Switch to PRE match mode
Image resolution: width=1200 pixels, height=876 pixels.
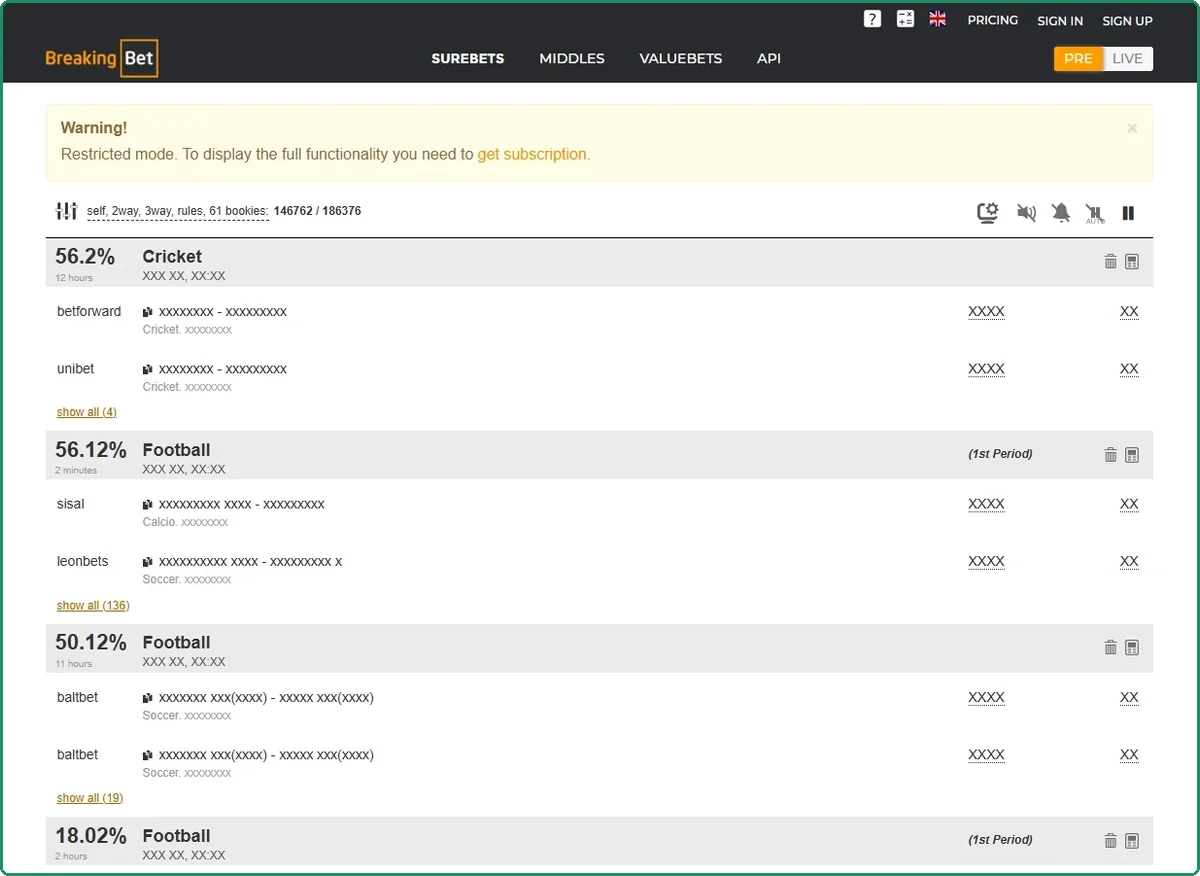pyautogui.click(x=1078, y=58)
